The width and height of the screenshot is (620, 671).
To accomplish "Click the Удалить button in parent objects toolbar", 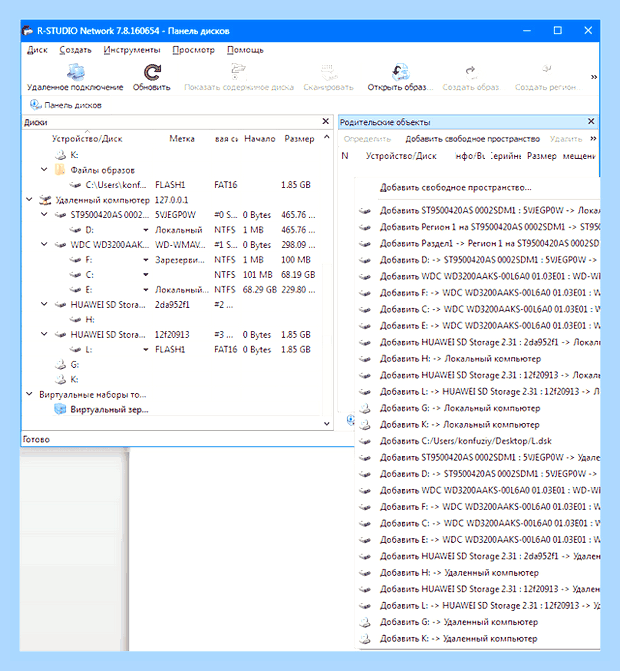I will pyautogui.click(x=566, y=139).
